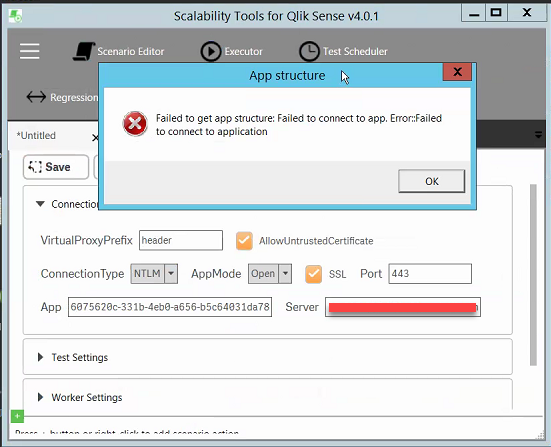Click the app logo in title bar
This screenshot has width=551, height=447.
click(x=15, y=16)
